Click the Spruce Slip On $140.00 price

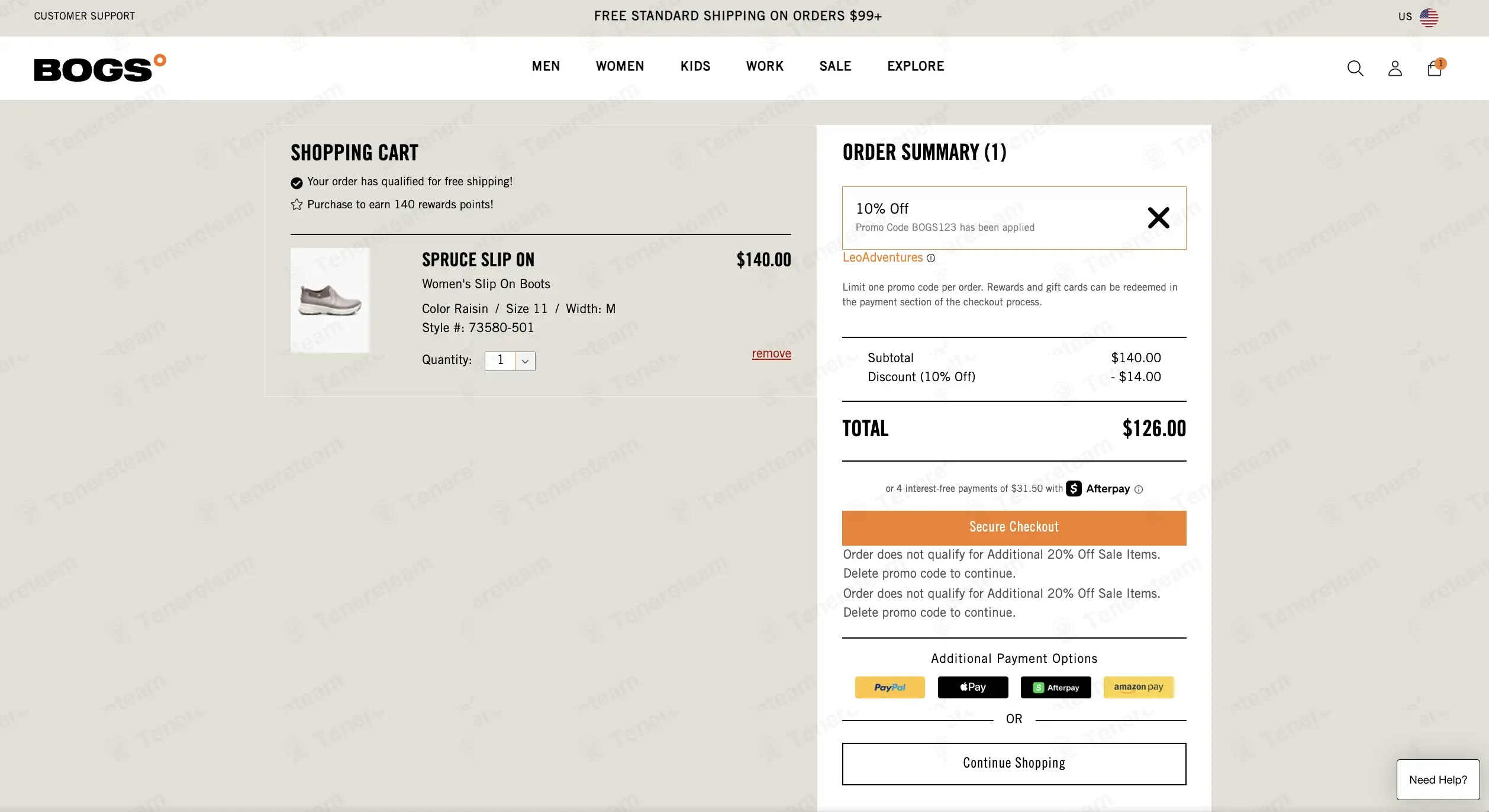pyautogui.click(x=763, y=260)
